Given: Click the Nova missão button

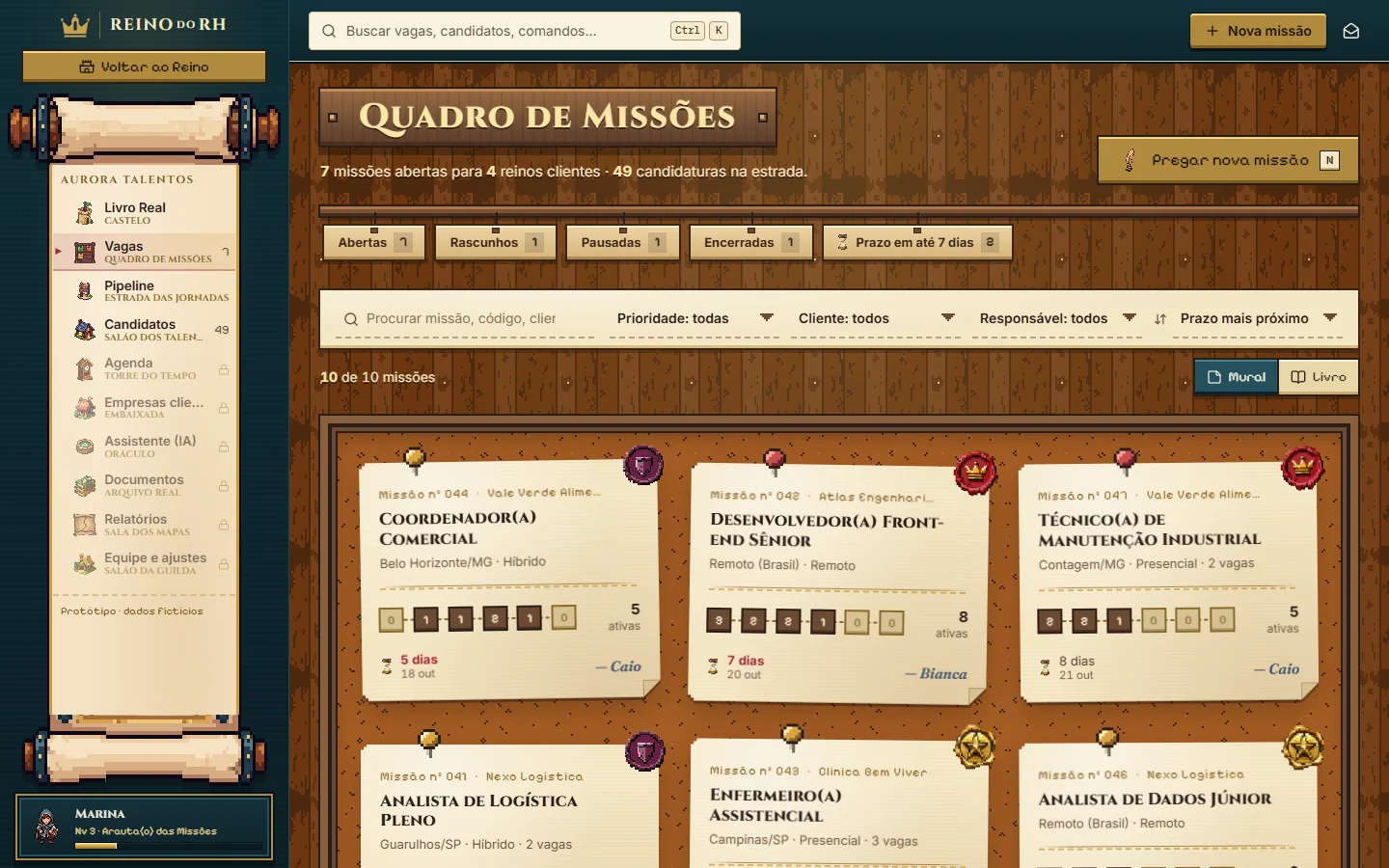Looking at the screenshot, I should [x=1258, y=31].
